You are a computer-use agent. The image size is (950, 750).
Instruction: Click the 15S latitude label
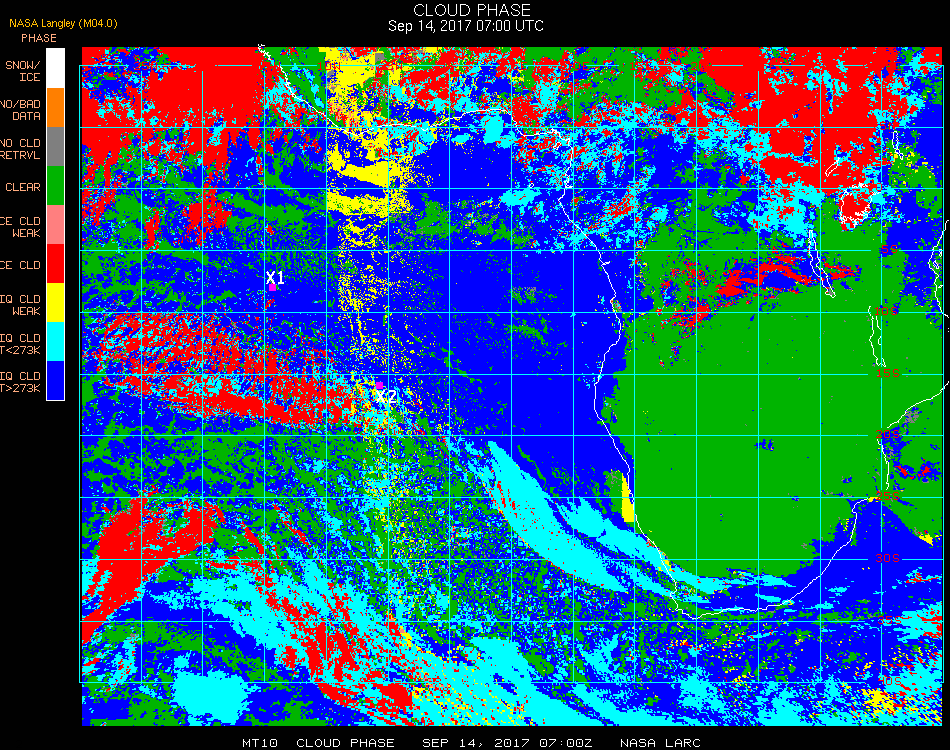point(888,373)
